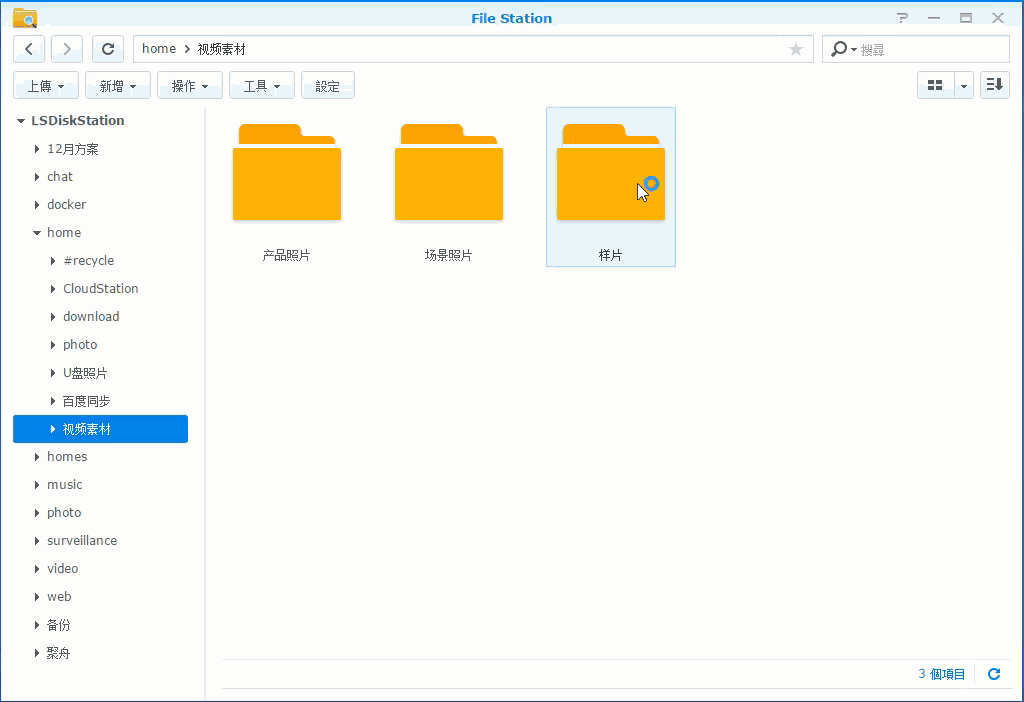Click the forward navigation arrow

coord(66,48)
